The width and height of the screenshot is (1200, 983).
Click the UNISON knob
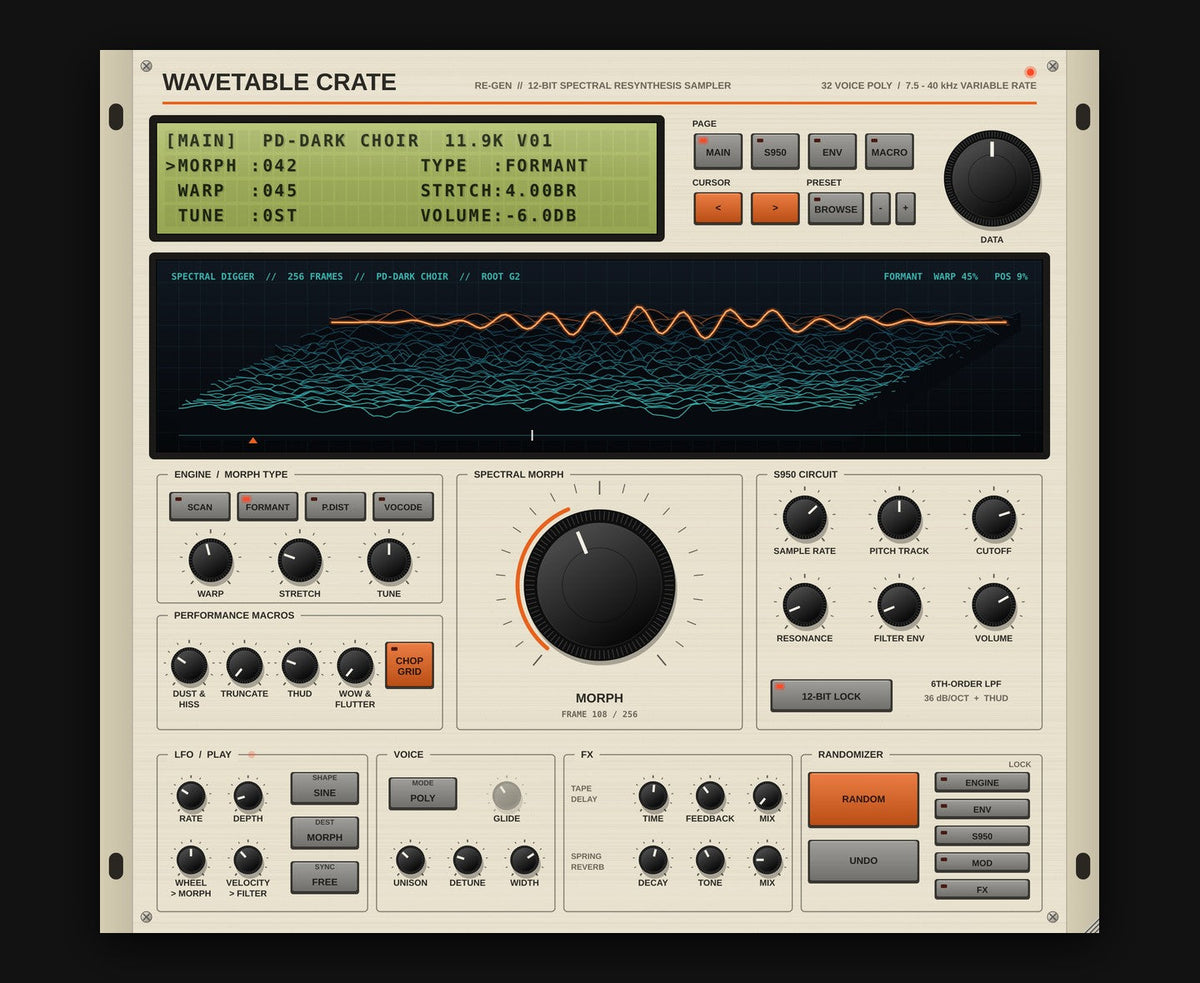[x=410, y=860]
